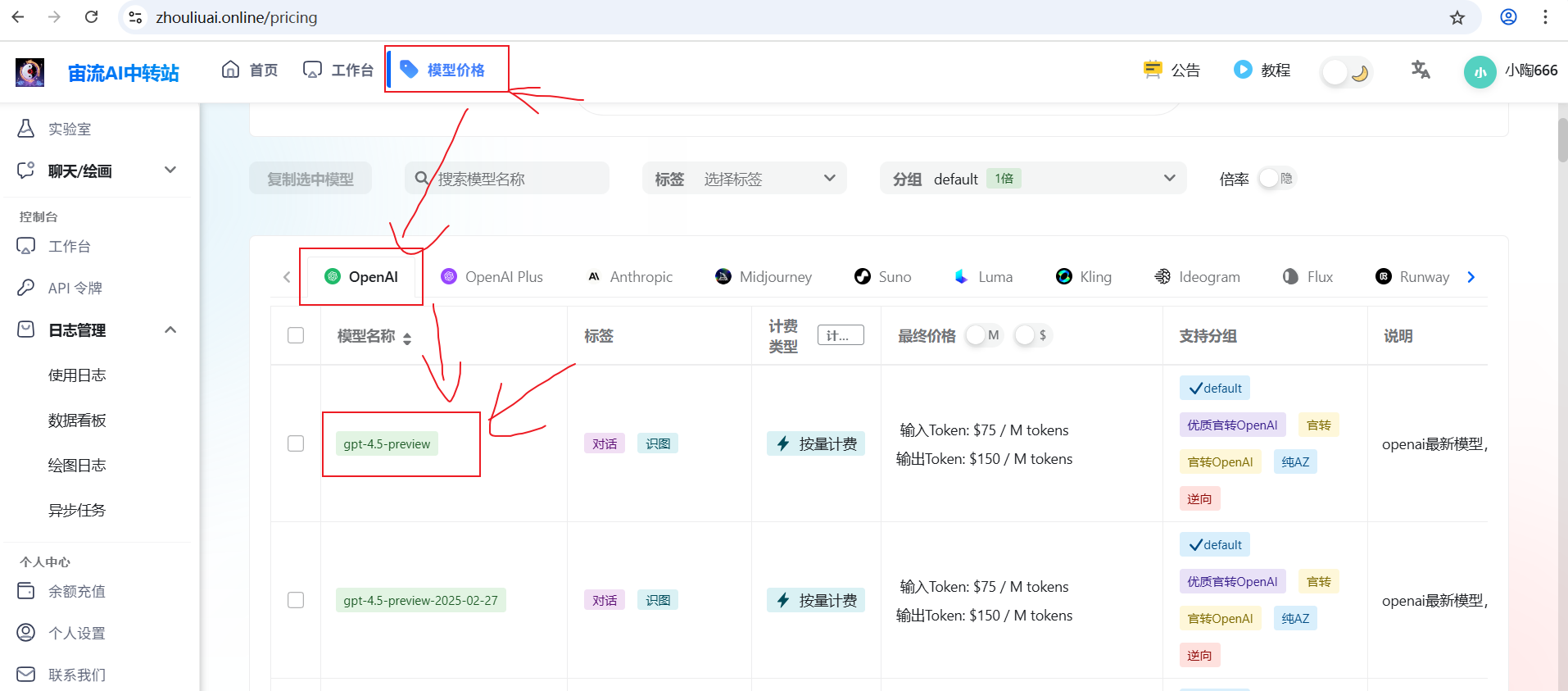Sort by 模型名称 using the sort arrows
The image size is (1568, 691).
tap(407, 338)
